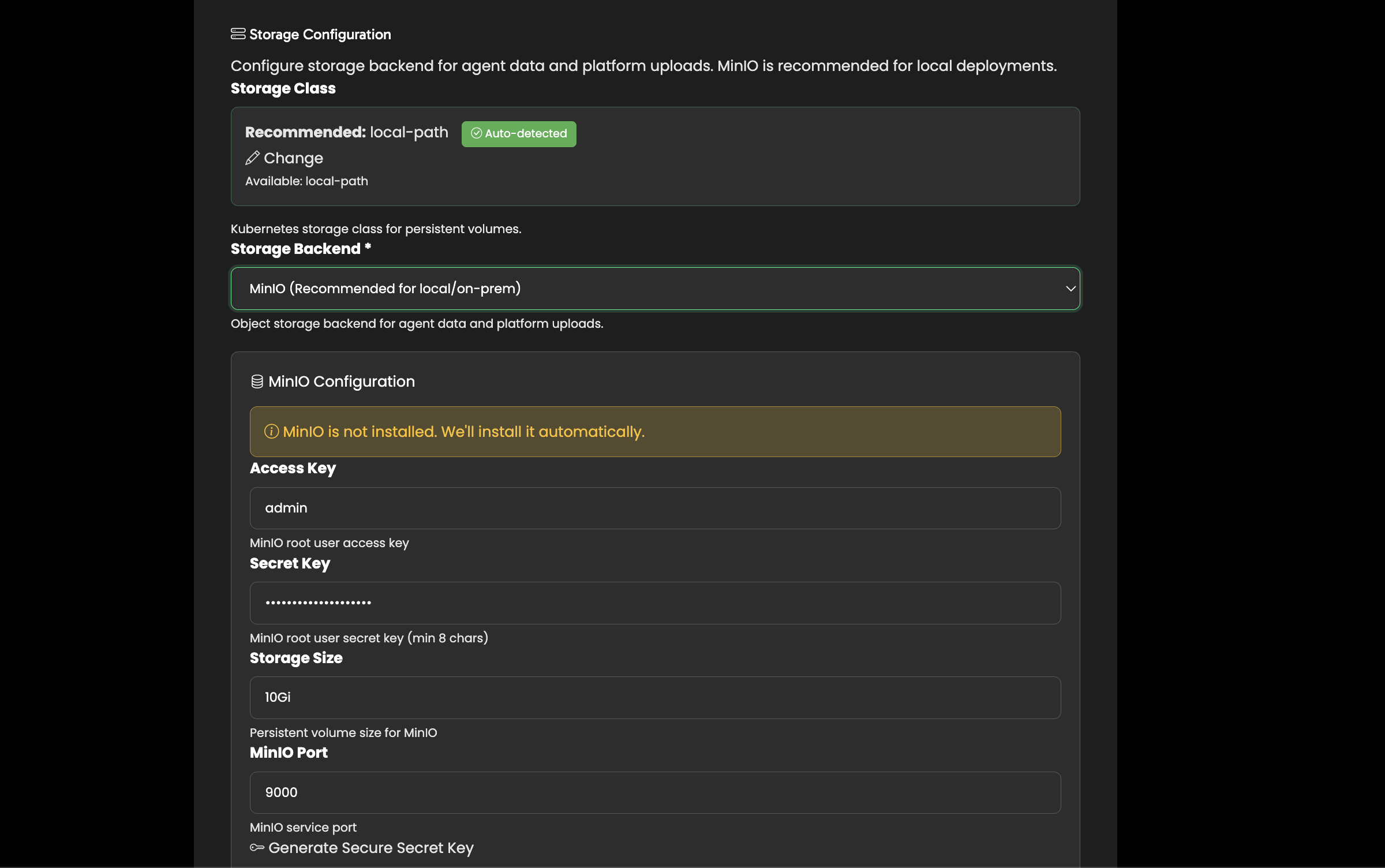The width and height of the screenshot is (1385, 868).
Task: Click the MinIO Configuration database icon
Action: coord(257,381)
